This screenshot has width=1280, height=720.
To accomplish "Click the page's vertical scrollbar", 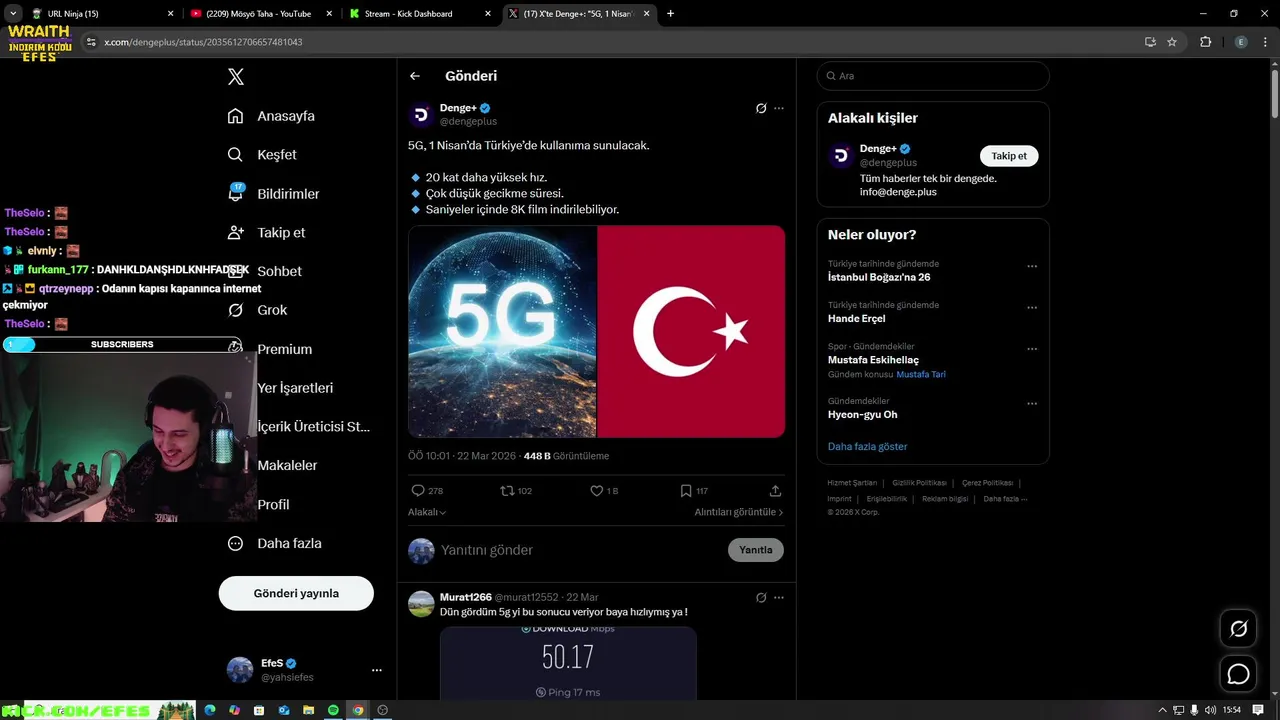I will [x=1274, y=95].
